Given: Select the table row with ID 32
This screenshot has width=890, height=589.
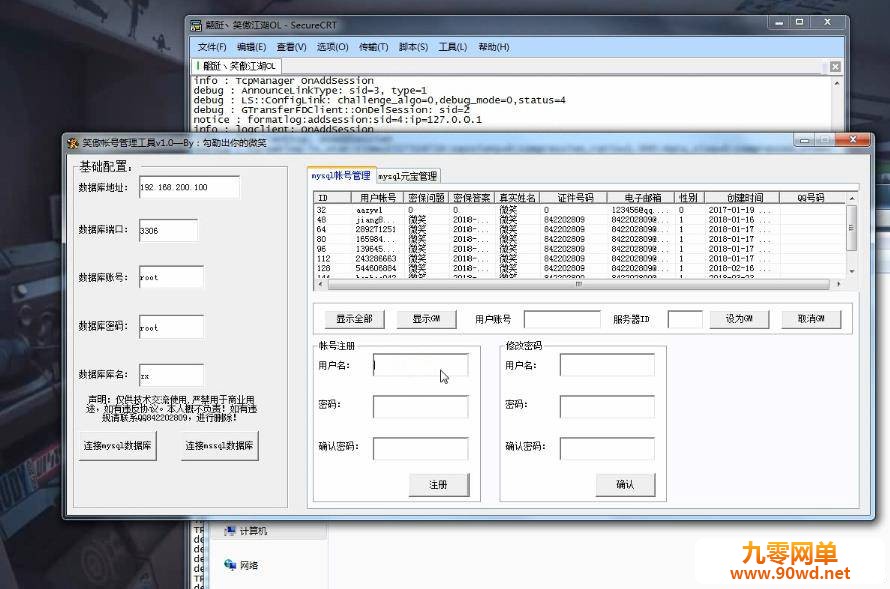Looking at the screenshot, I should click(580, 210).
